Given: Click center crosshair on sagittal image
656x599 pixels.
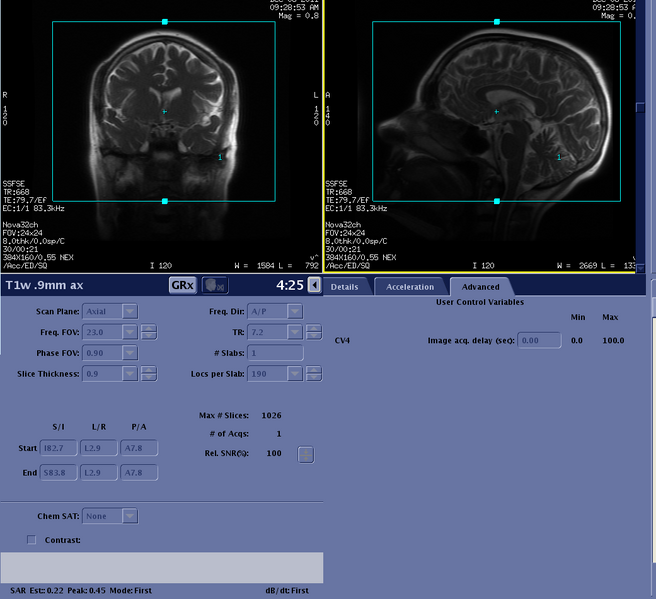Looking at the screenshot, I should (497, 112).
